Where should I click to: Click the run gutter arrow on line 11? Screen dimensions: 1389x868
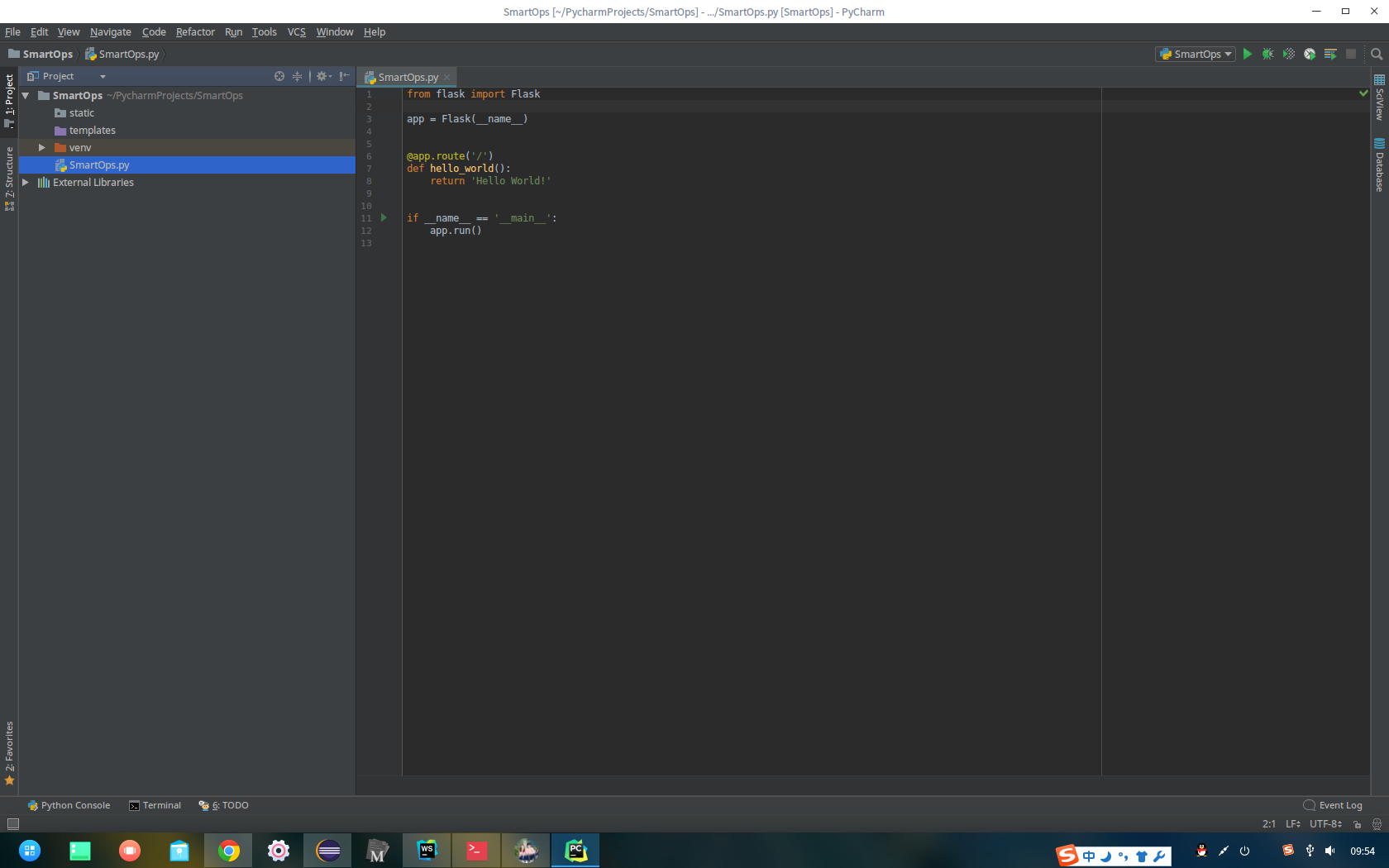[x=384, y=217]
